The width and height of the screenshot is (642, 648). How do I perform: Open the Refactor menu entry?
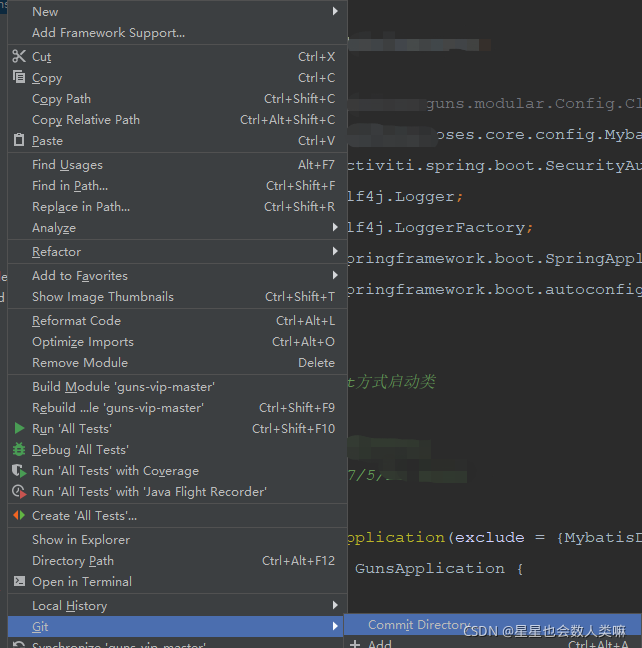coord(177,252)
